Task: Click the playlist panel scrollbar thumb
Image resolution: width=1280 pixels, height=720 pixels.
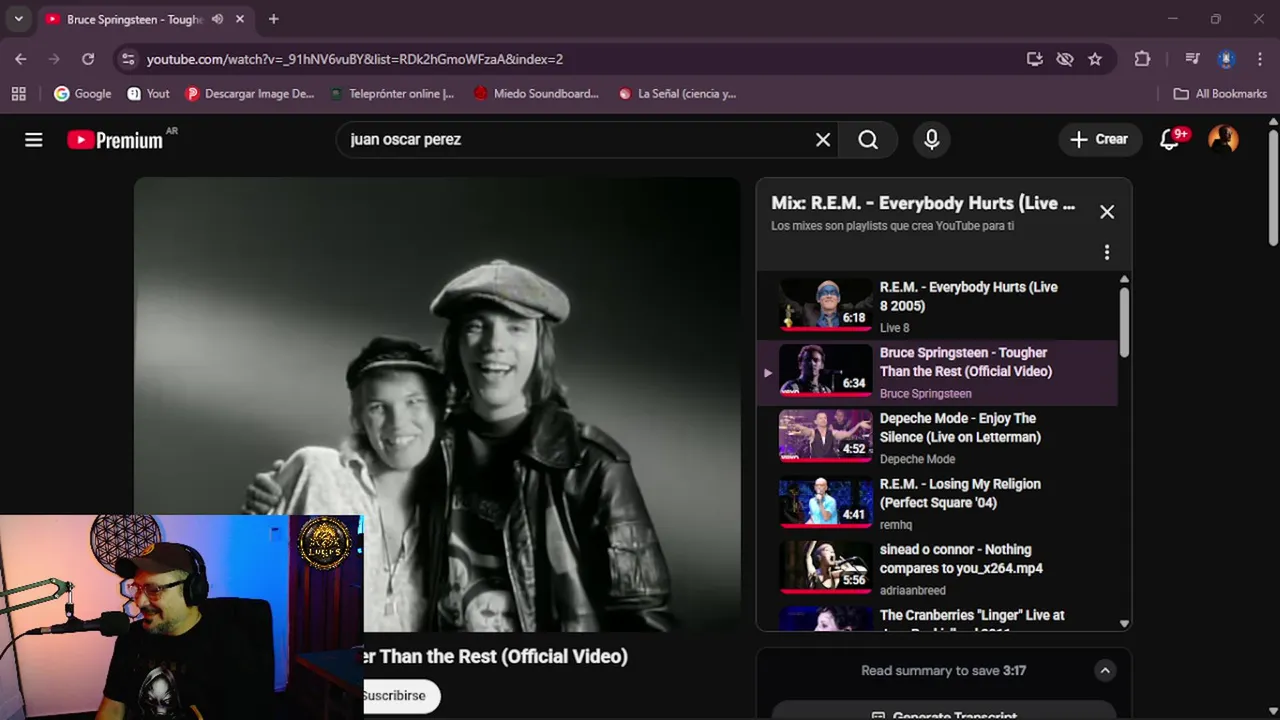Action: tap(1124, 321)
